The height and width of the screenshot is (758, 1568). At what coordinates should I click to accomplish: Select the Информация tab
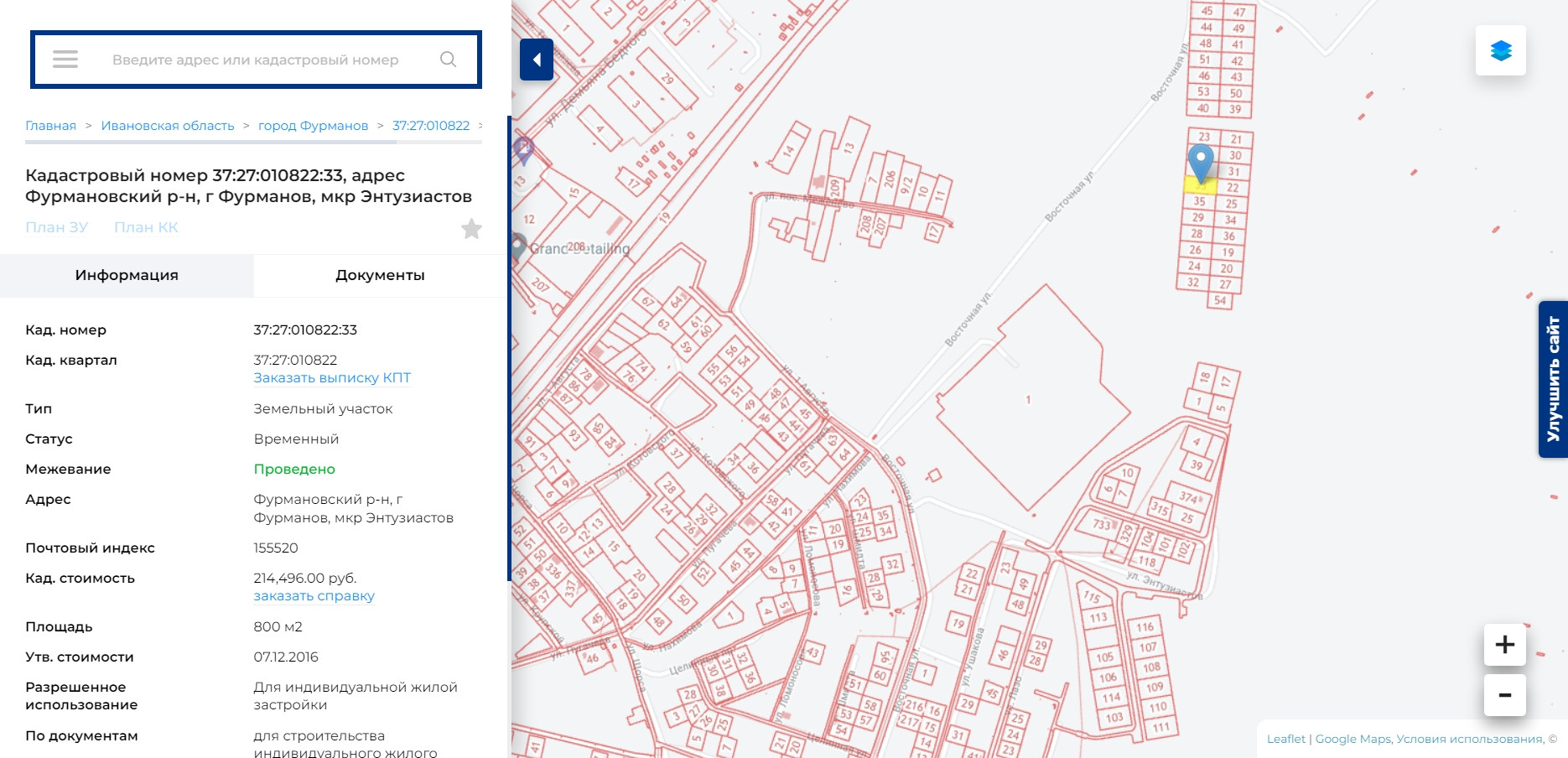(127, 275)
